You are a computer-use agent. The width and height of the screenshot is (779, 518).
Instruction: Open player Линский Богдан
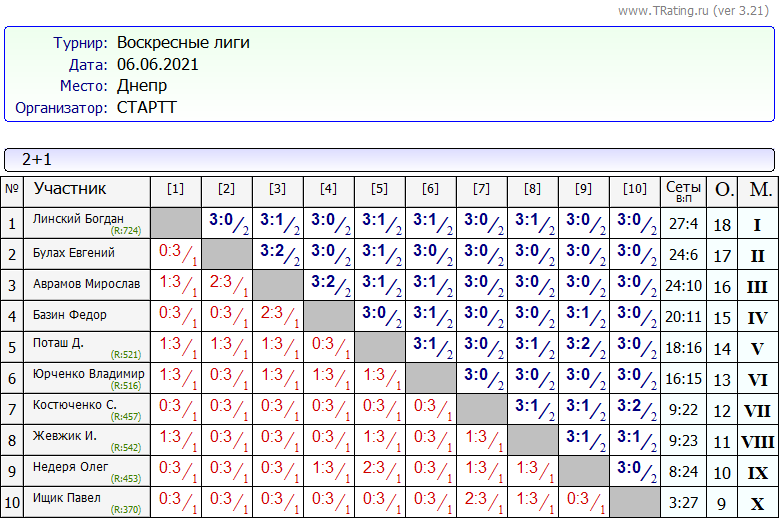78,220
